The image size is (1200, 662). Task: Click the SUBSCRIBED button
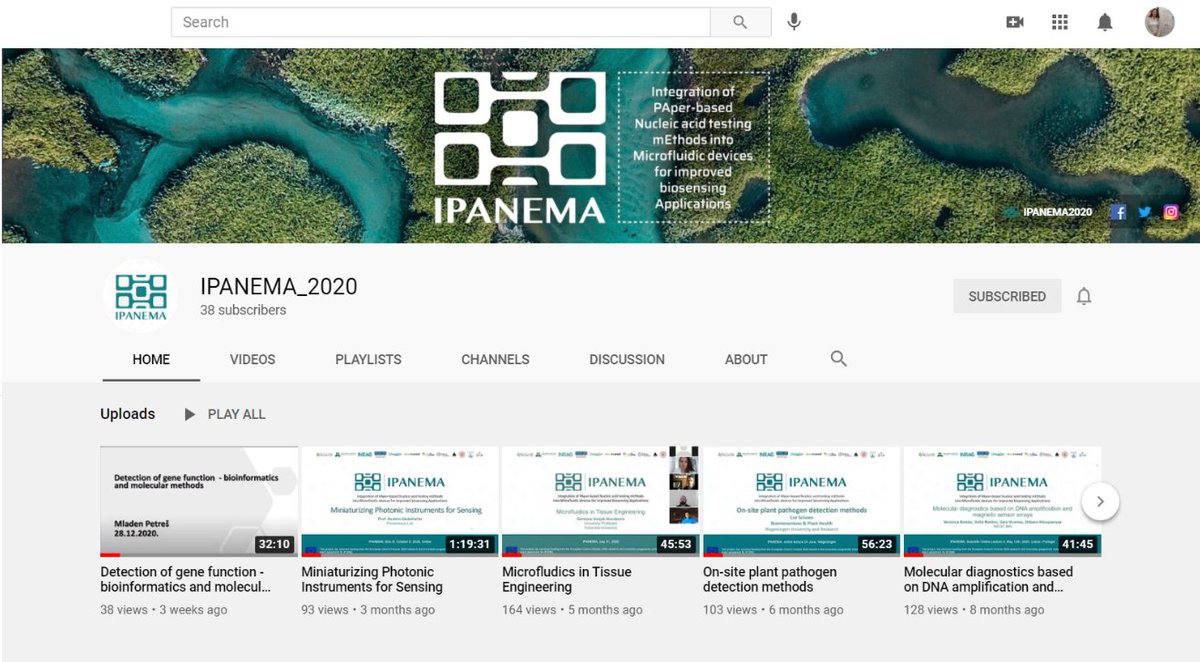[1007, 296]
